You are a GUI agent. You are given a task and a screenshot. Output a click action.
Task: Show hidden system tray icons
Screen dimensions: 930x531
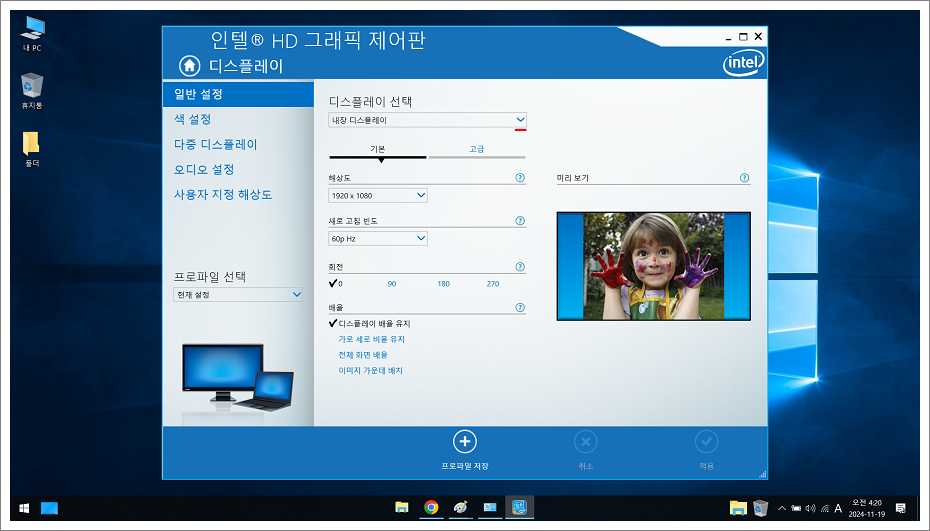click(782, 508)
